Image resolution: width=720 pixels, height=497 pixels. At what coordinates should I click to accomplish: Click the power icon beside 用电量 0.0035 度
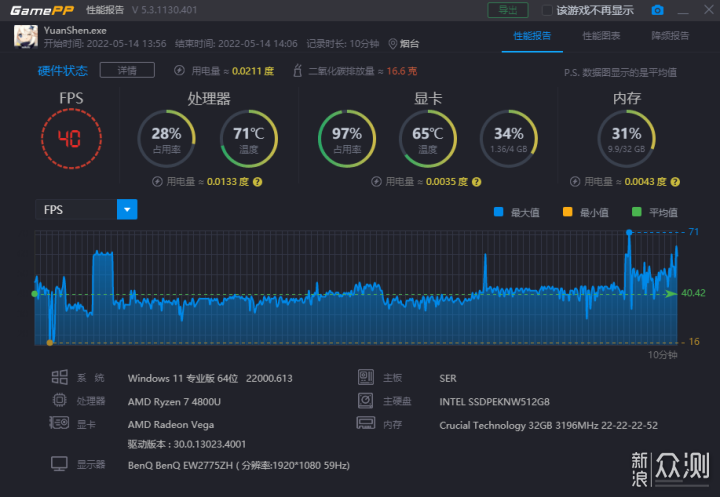click(377, 182)
